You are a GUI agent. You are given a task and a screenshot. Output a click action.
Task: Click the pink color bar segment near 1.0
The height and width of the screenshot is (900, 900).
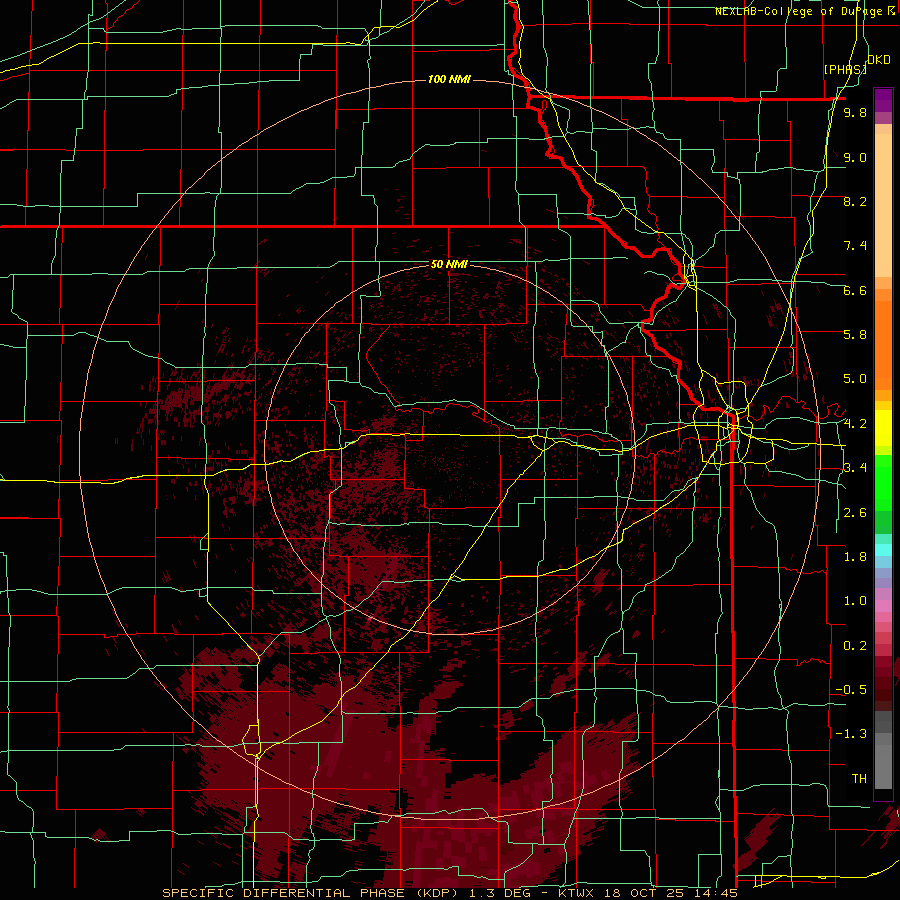(x=883, y=606)
